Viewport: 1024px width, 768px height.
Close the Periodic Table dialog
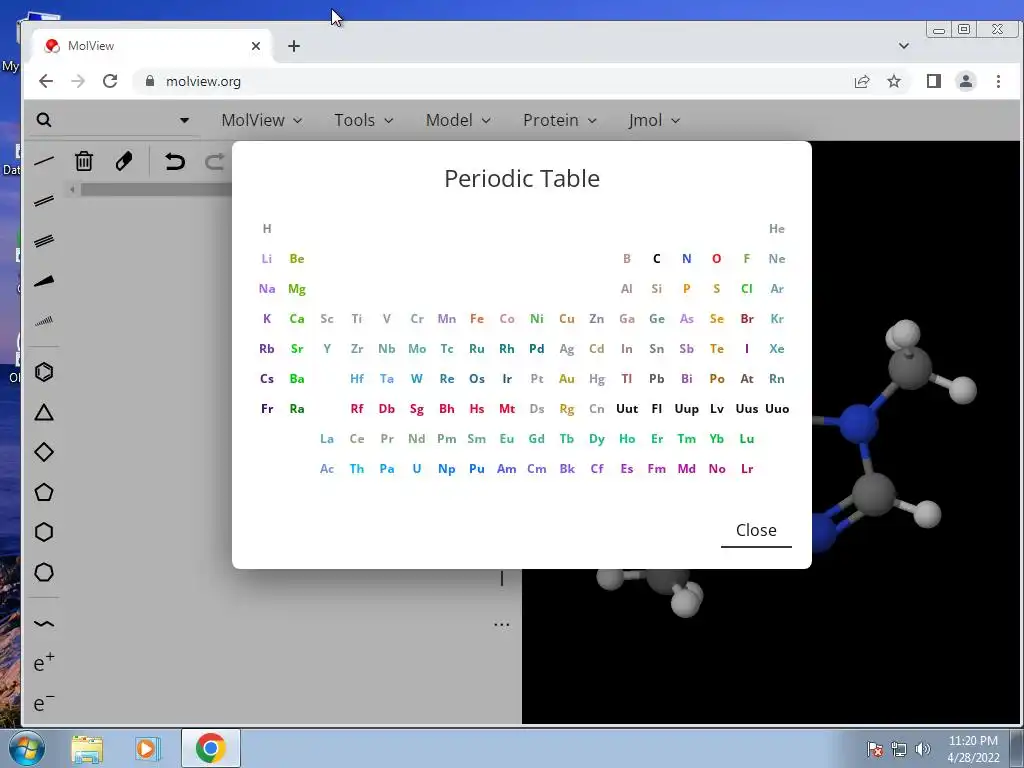(x=756, y=530)
